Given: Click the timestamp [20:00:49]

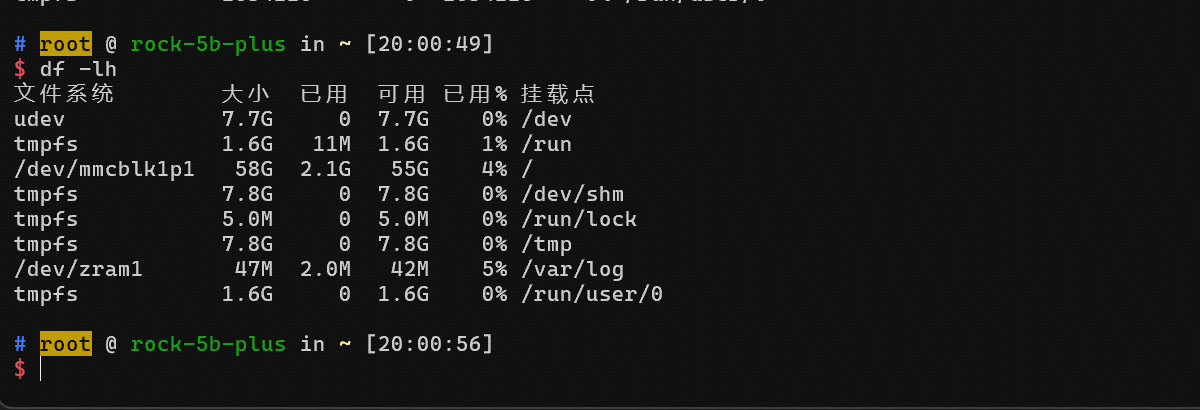Looking at the screenshot, I should pyautogui.click(x=430, y=45).
